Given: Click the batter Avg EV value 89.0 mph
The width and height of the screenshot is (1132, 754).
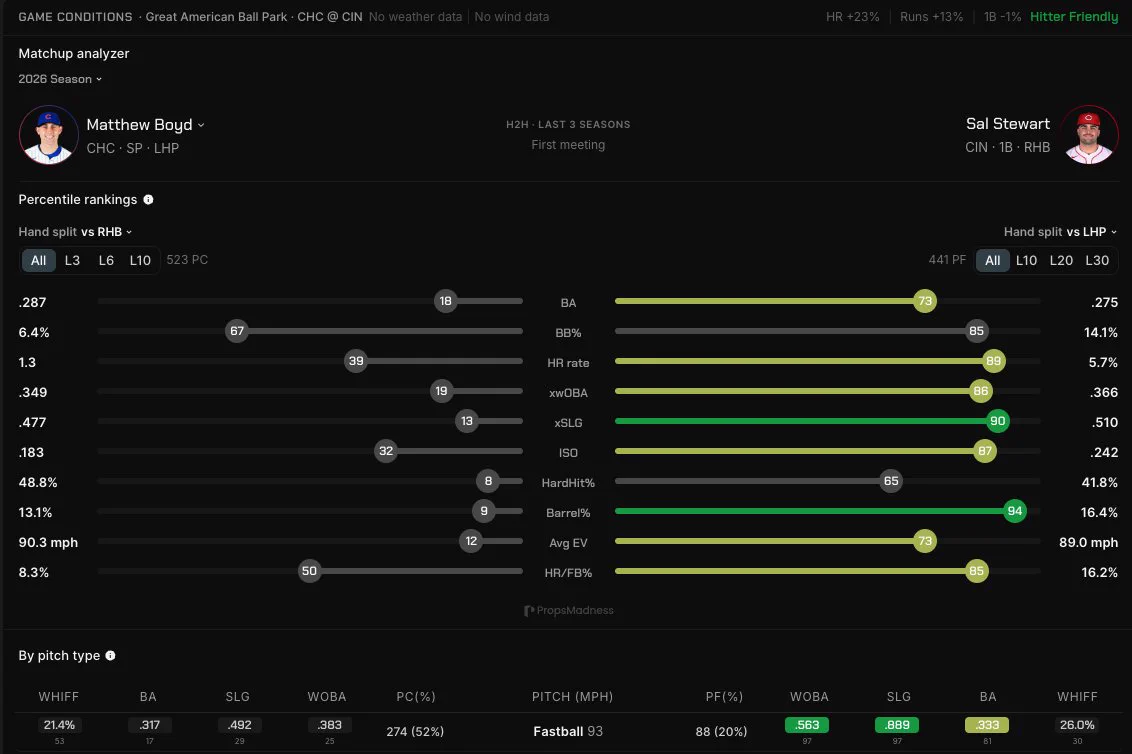Looking at the screenshot, I should click(1088, 542).
